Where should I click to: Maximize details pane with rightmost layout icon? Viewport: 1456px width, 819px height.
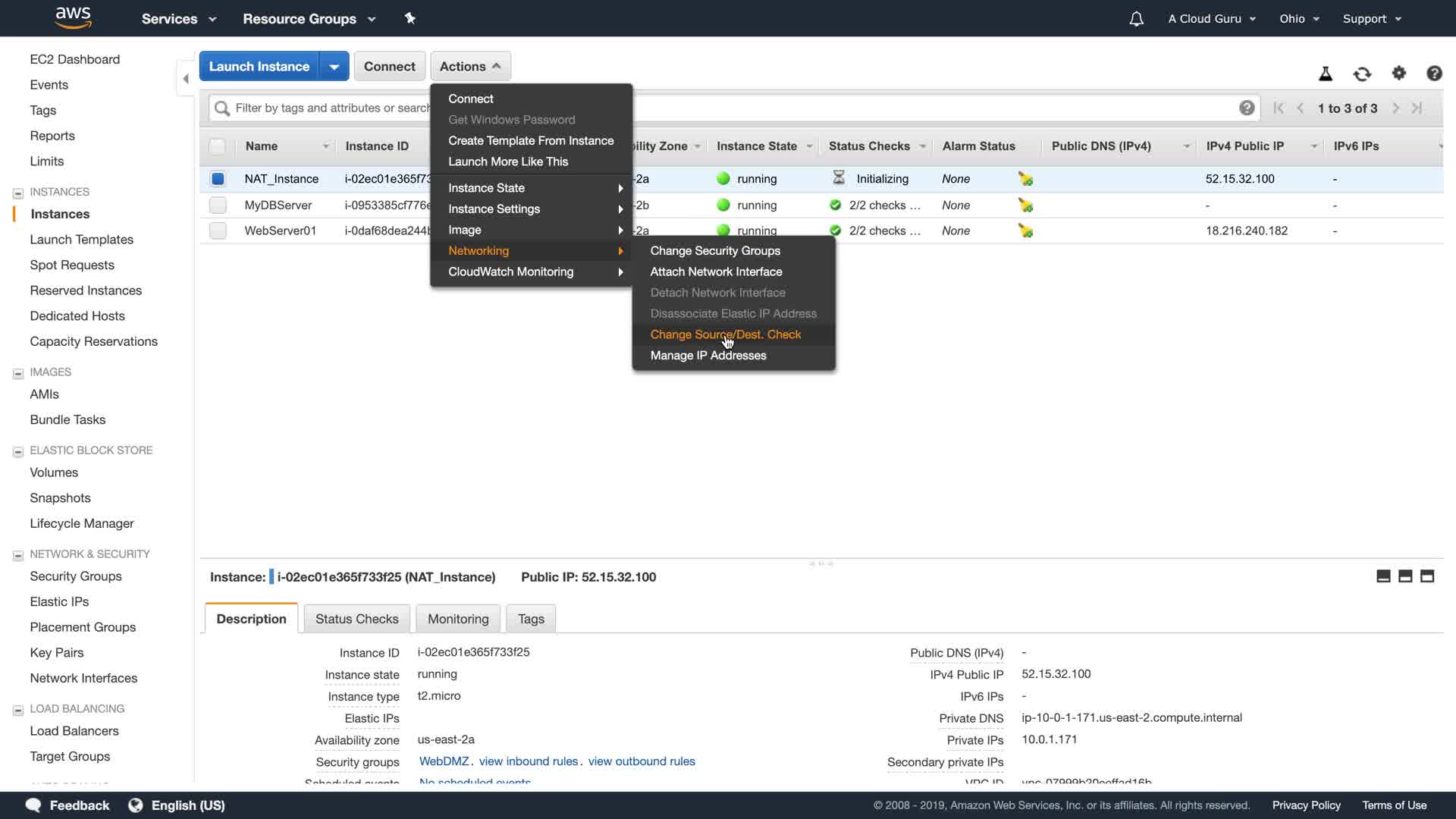pyautogui.click(x=1427, y=576)
